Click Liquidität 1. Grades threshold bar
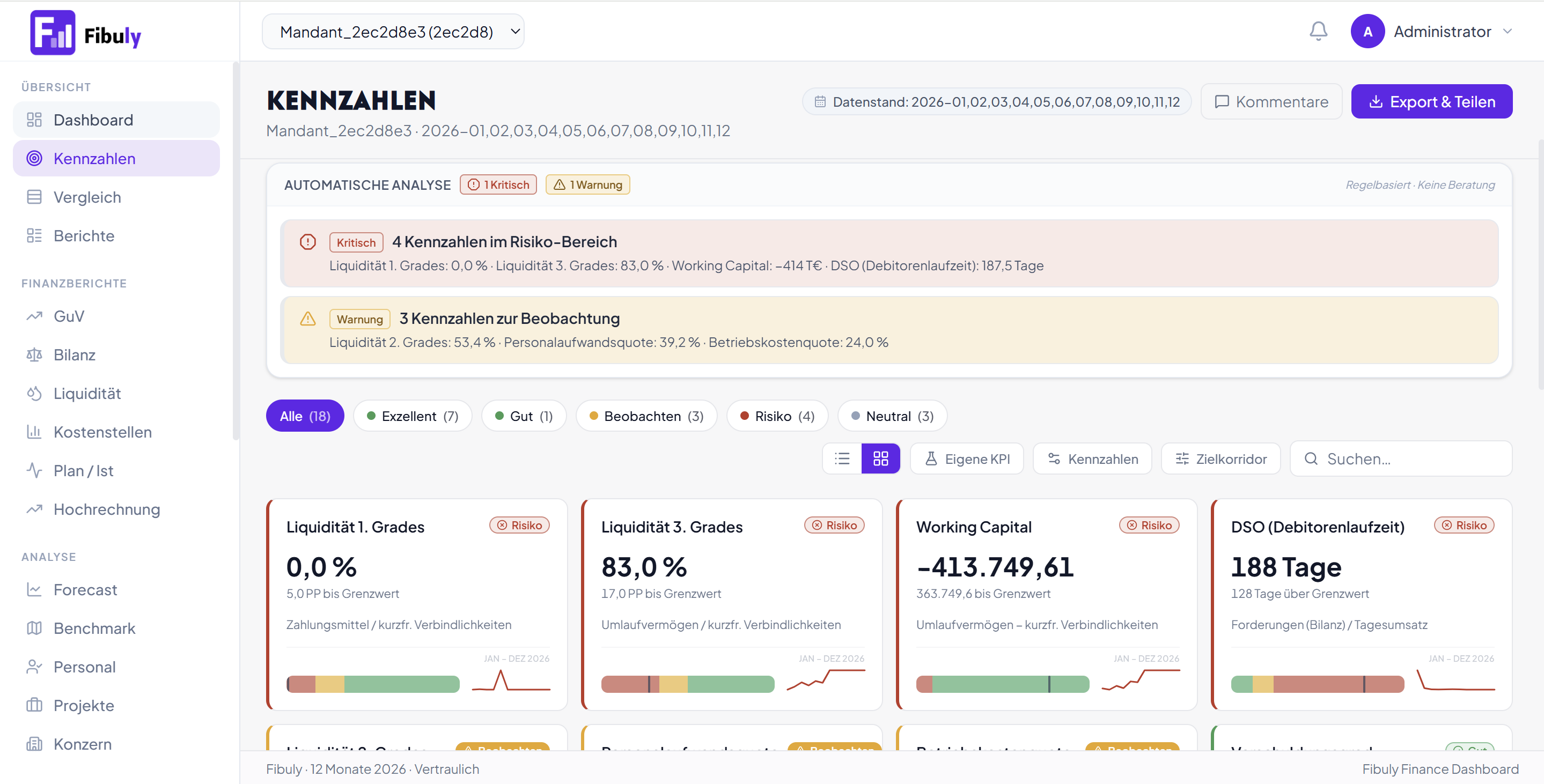 click(373, 684)
